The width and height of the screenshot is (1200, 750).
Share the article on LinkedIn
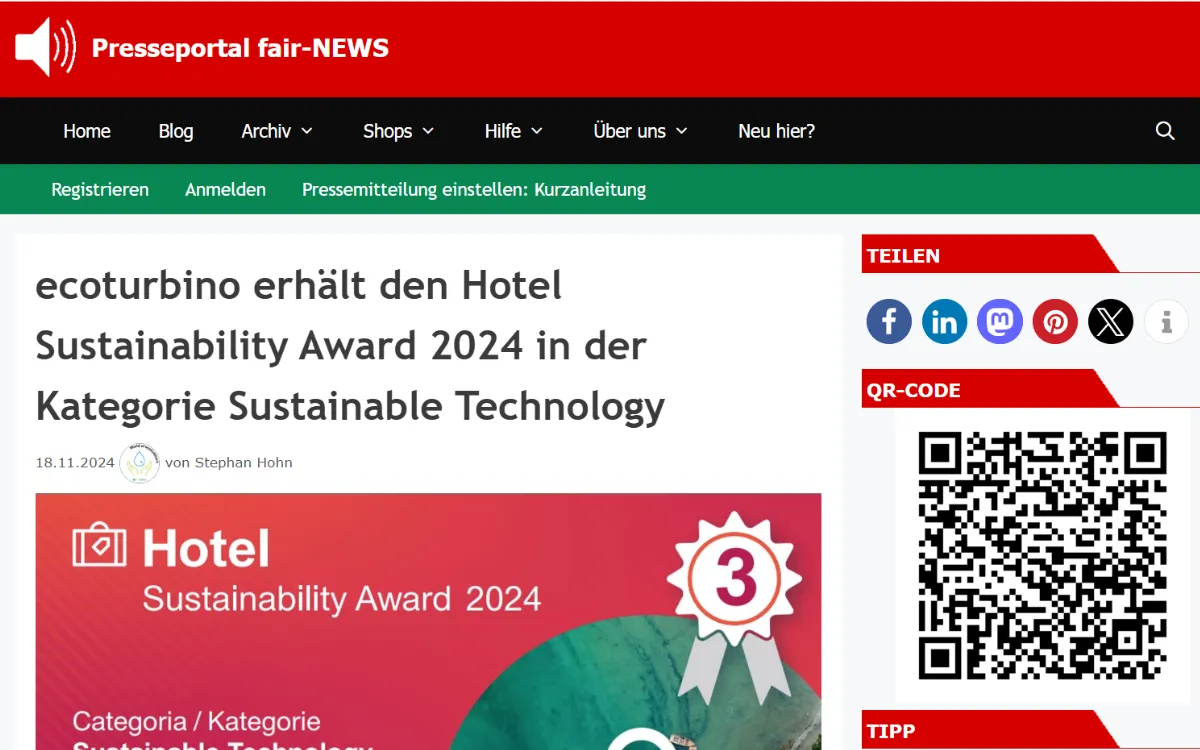(944, 321)
